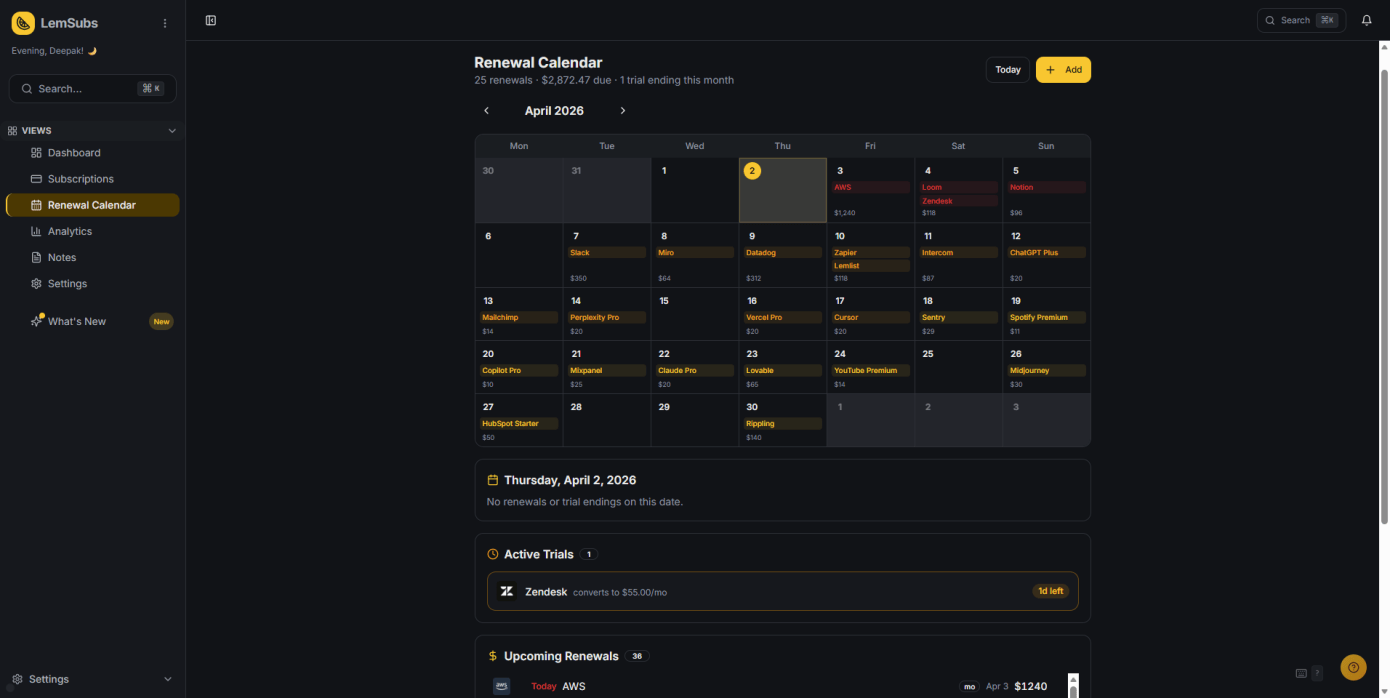Click the AWS icon in Upcoming Renewals
This screenshot has width=1390, height=698.
[x=502, y=686]
